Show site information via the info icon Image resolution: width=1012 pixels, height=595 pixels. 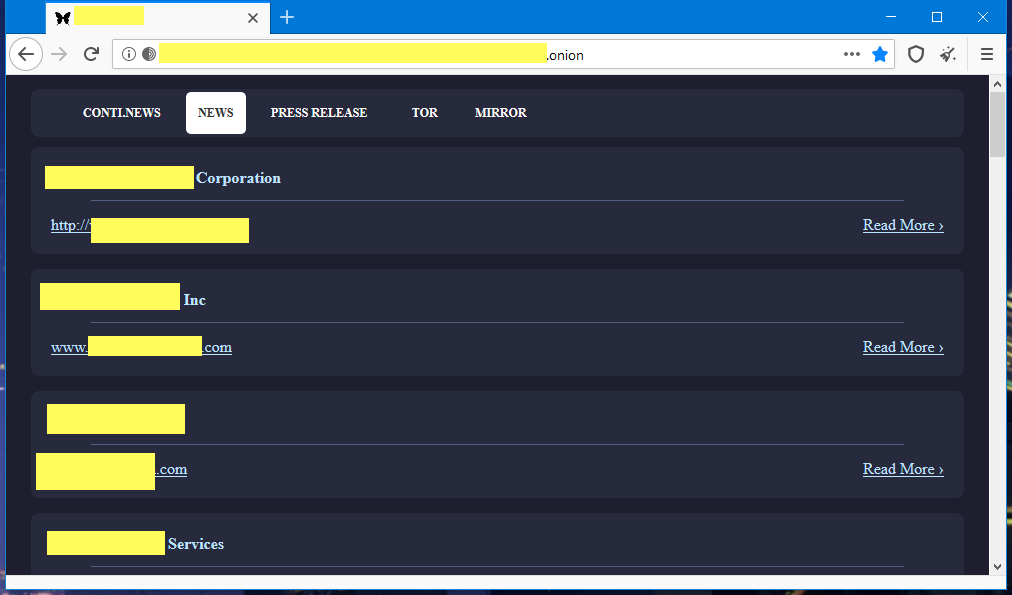(x=129, y=55)
